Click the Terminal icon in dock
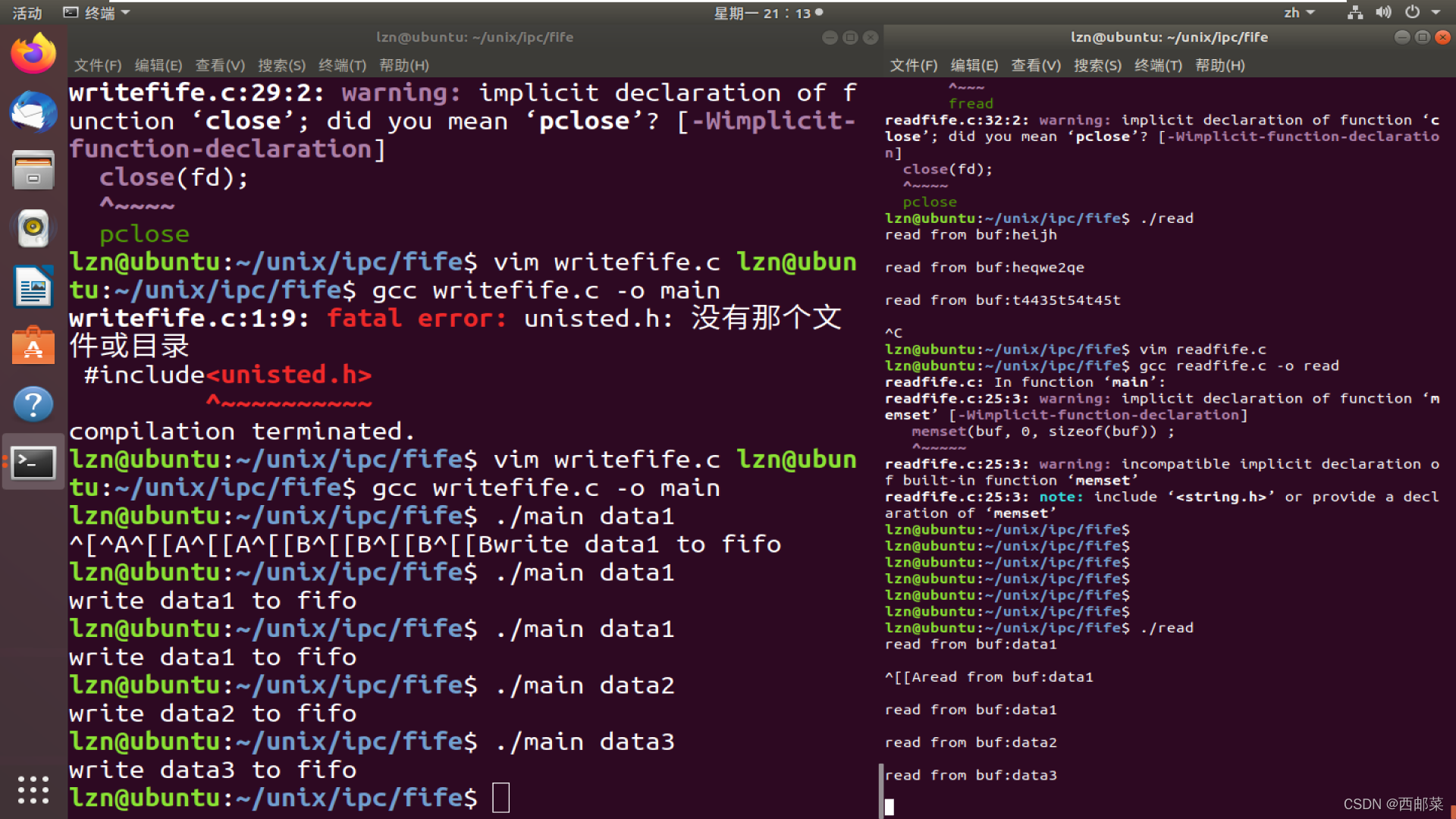The image size is (1456, 819). coord(33,463)
